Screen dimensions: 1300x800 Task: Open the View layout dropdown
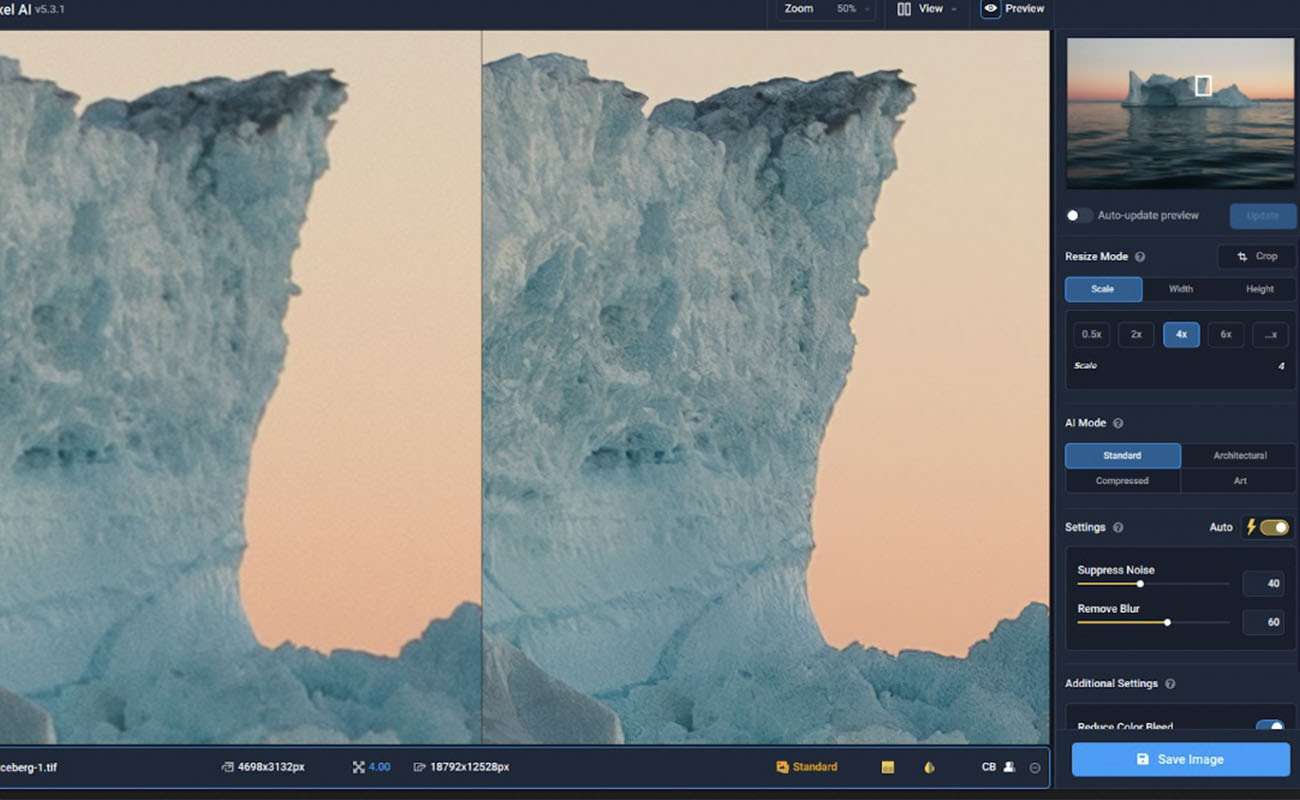coord(929,9)
